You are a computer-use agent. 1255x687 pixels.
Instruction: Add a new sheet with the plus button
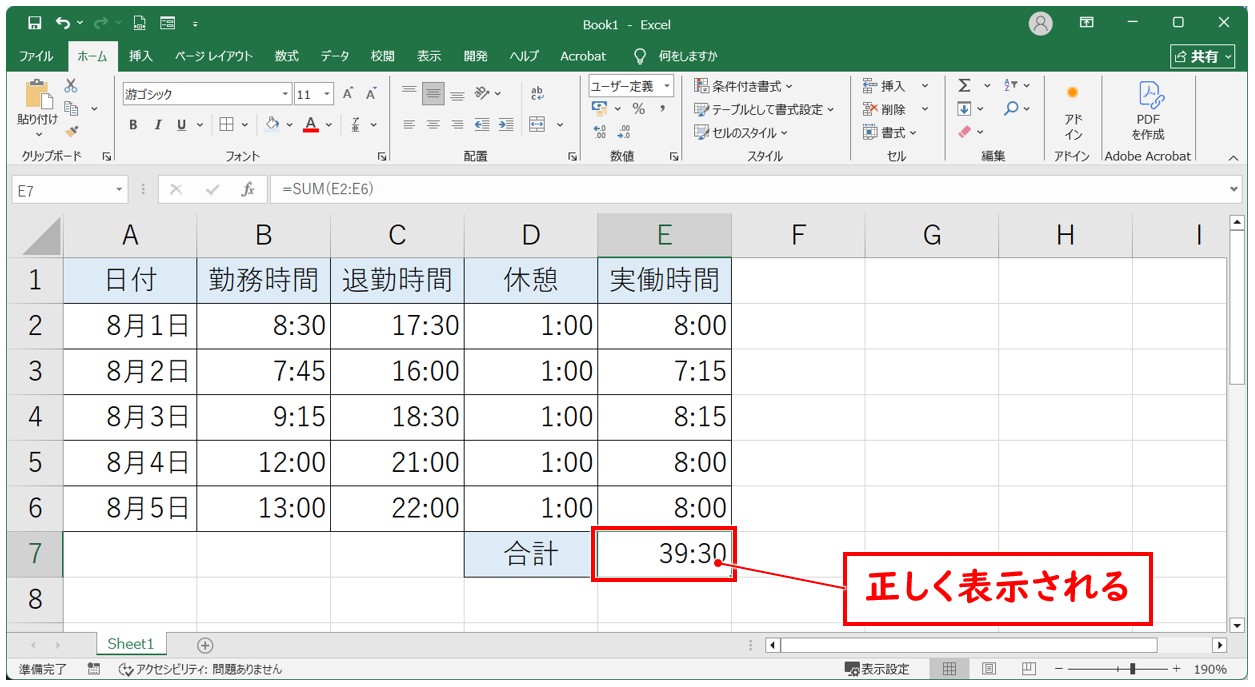205,645
